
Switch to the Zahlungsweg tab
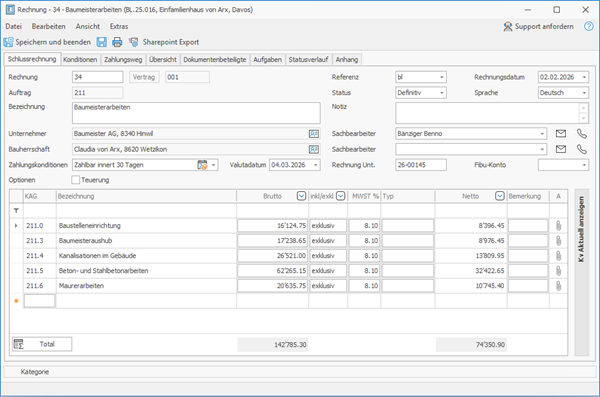point(123,59)
